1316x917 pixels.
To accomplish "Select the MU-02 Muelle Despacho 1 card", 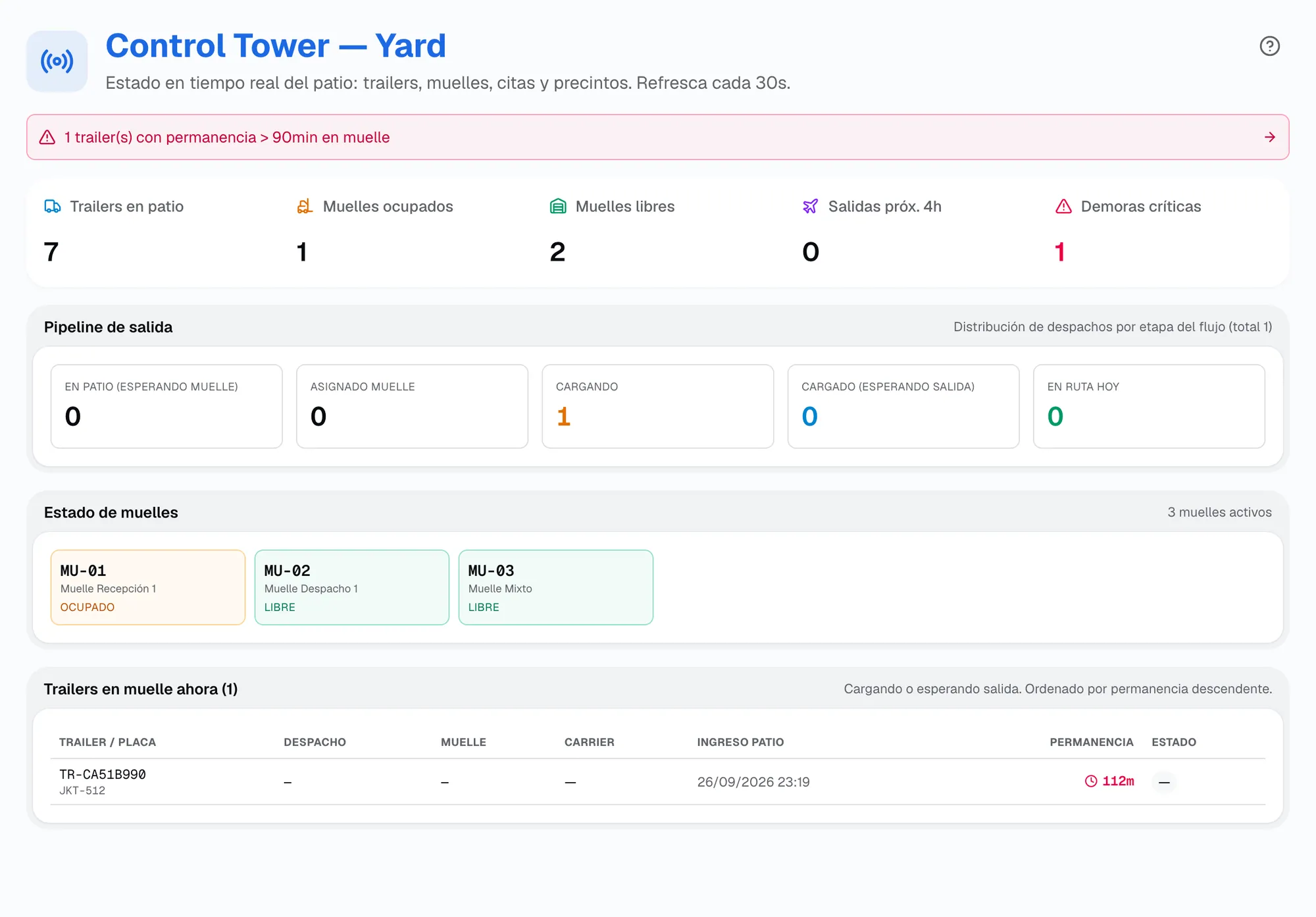I will pyautogui.click(x=352, y=587).
